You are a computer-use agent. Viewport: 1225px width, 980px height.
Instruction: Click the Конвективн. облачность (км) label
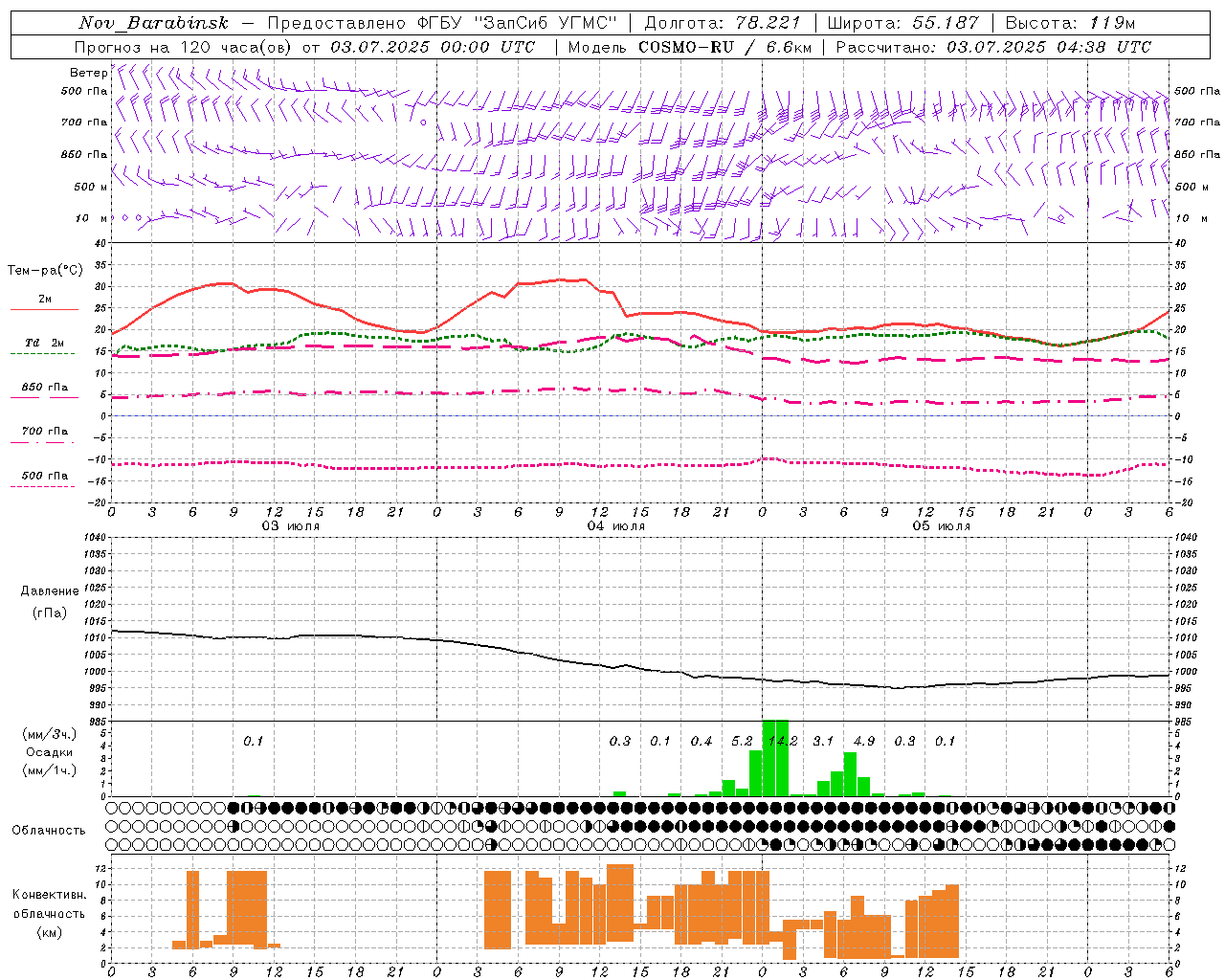point(49,913)
